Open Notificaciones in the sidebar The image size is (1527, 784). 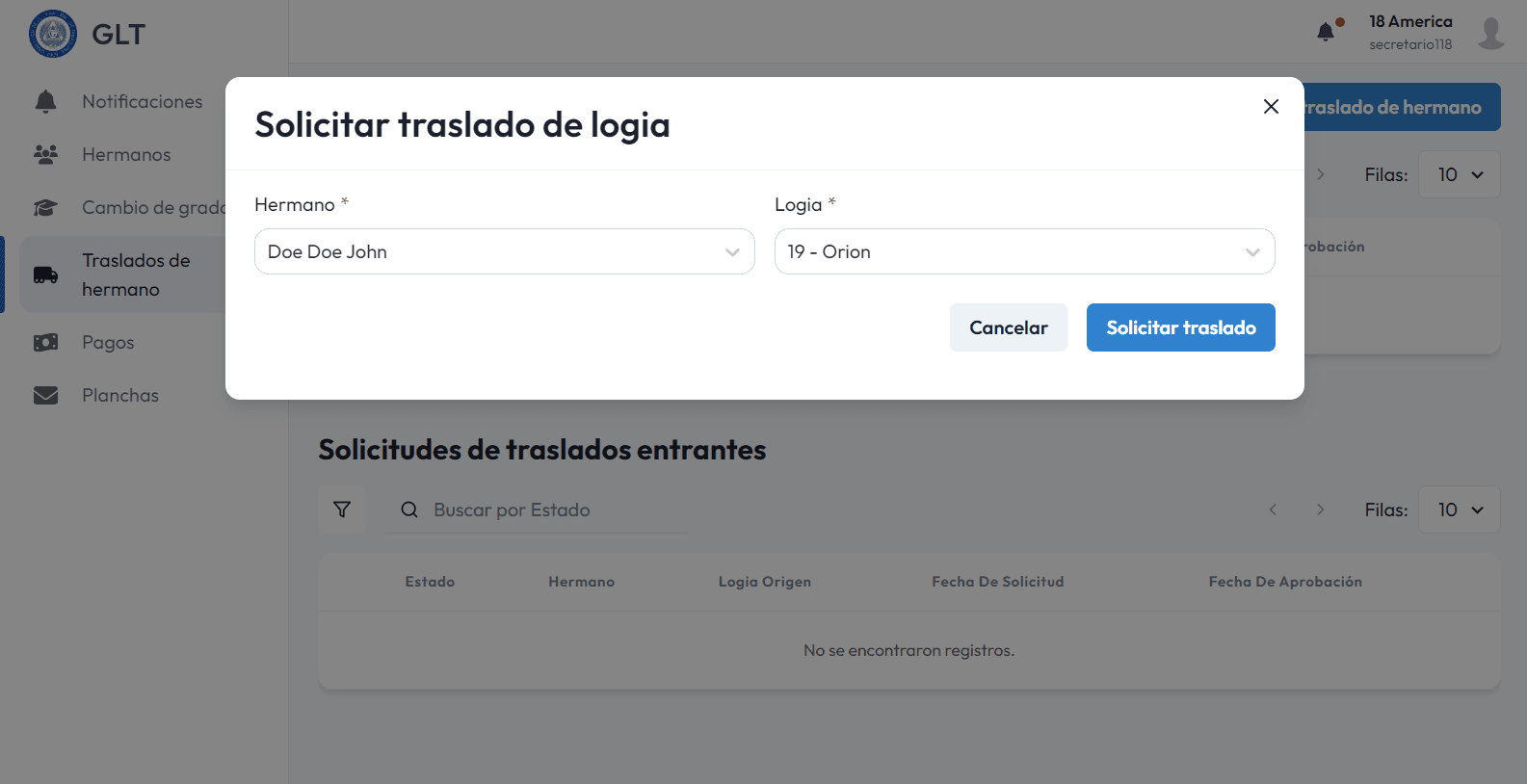coord(142,101)
